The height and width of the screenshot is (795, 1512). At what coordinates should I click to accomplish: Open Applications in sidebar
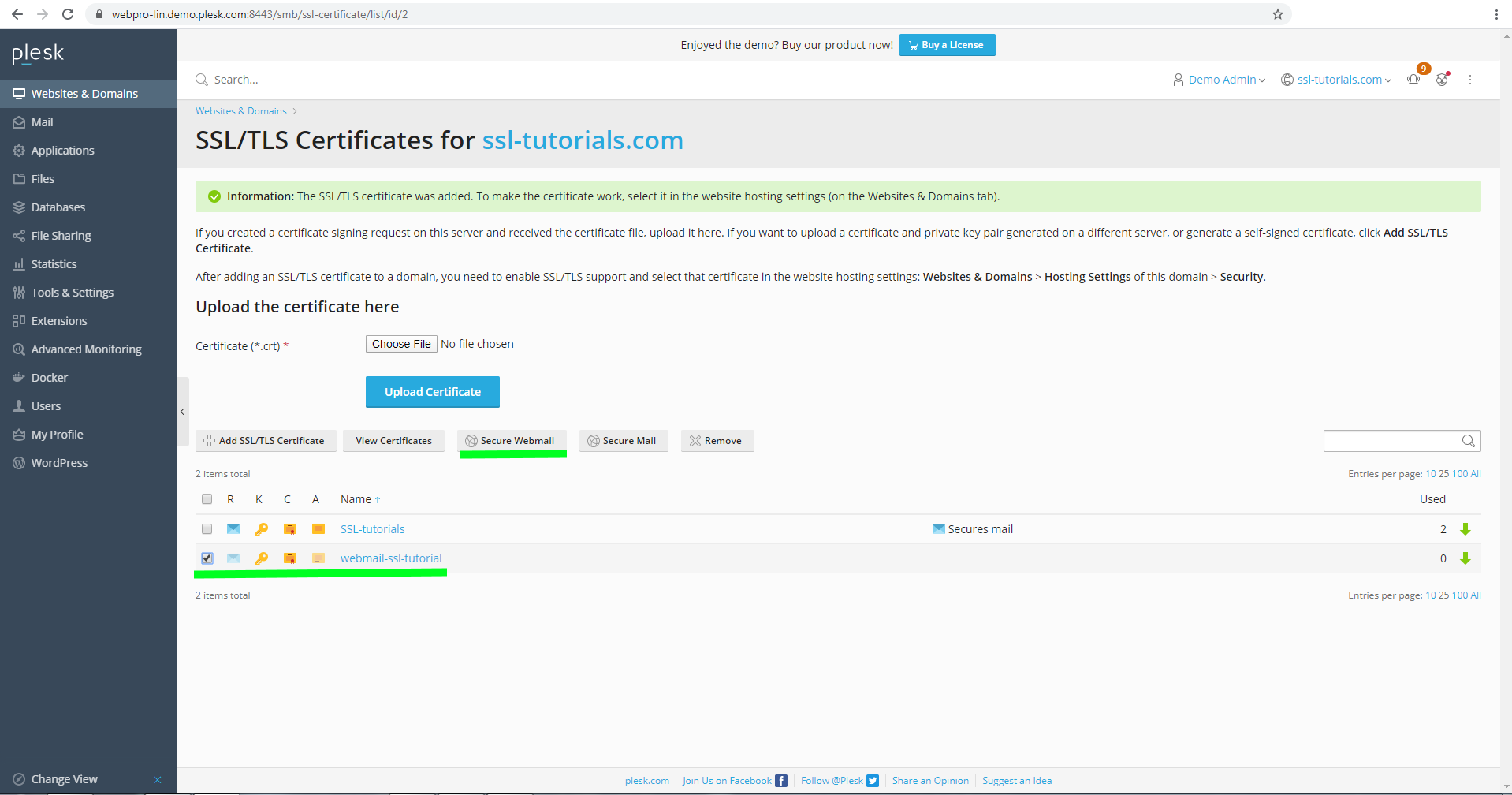click(88, 151)
